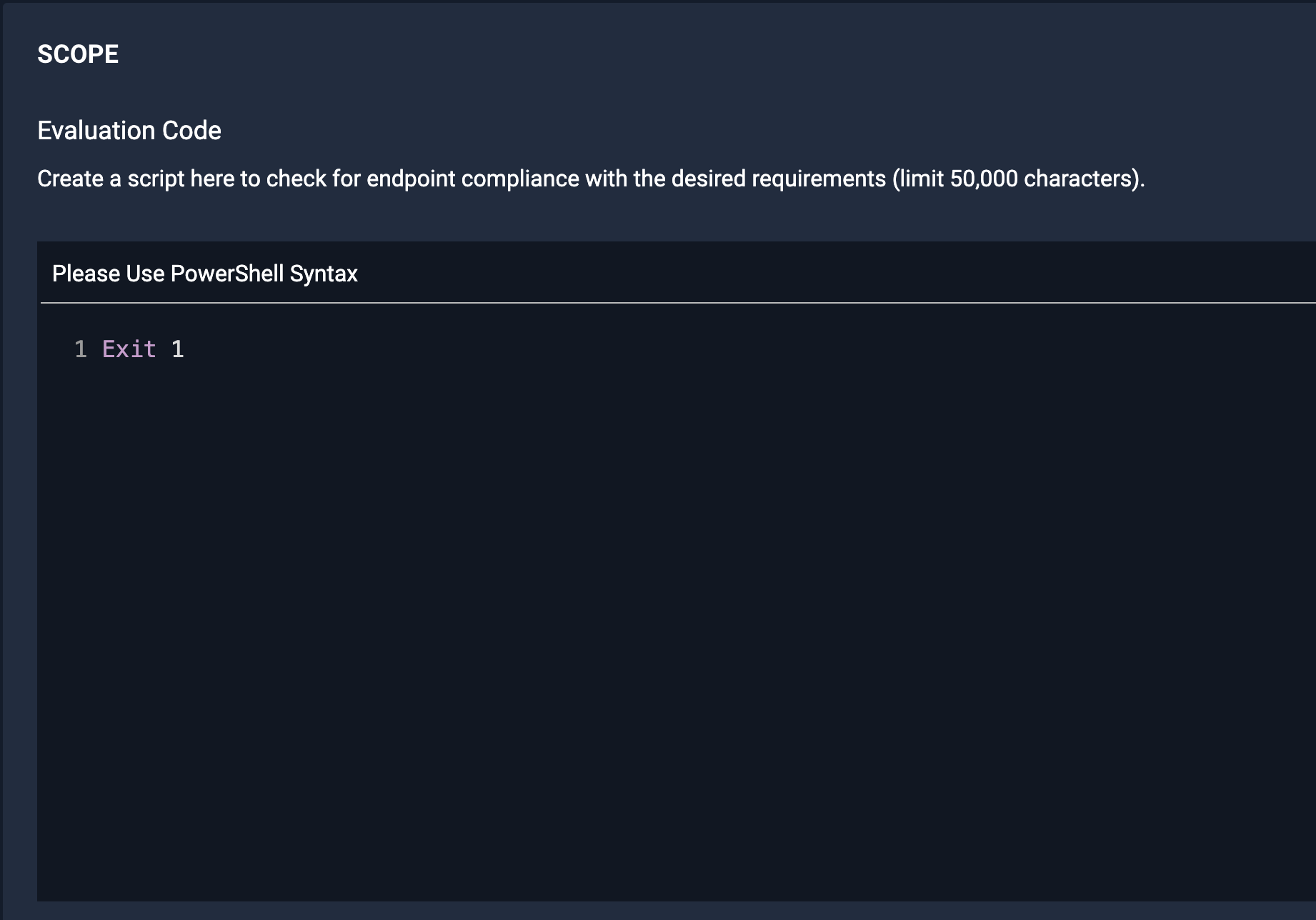
Task: Click the Please Use PowerShell Syntax label
Action: point(205,274)
